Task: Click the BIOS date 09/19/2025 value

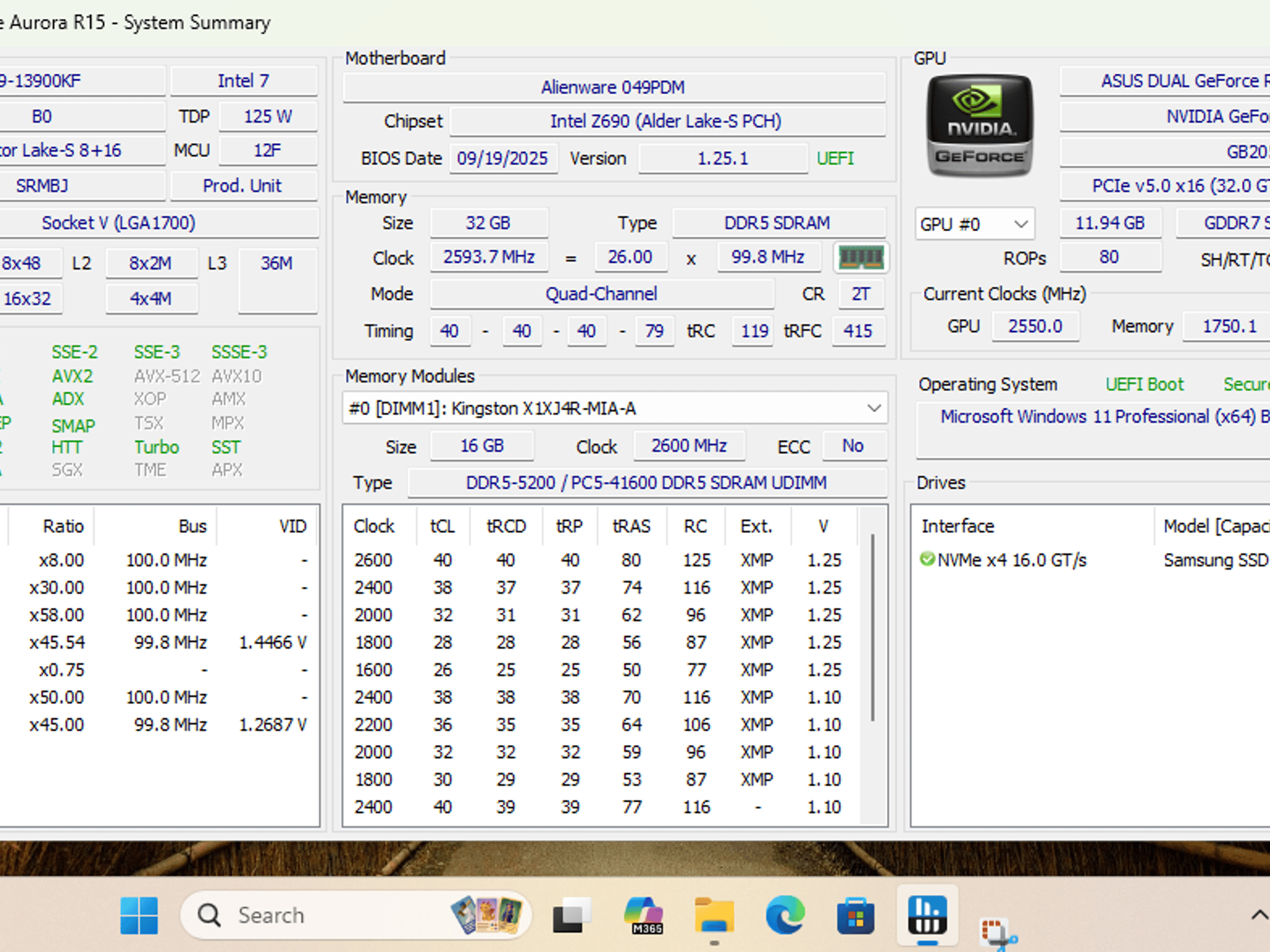Action: tap(503, 158)
